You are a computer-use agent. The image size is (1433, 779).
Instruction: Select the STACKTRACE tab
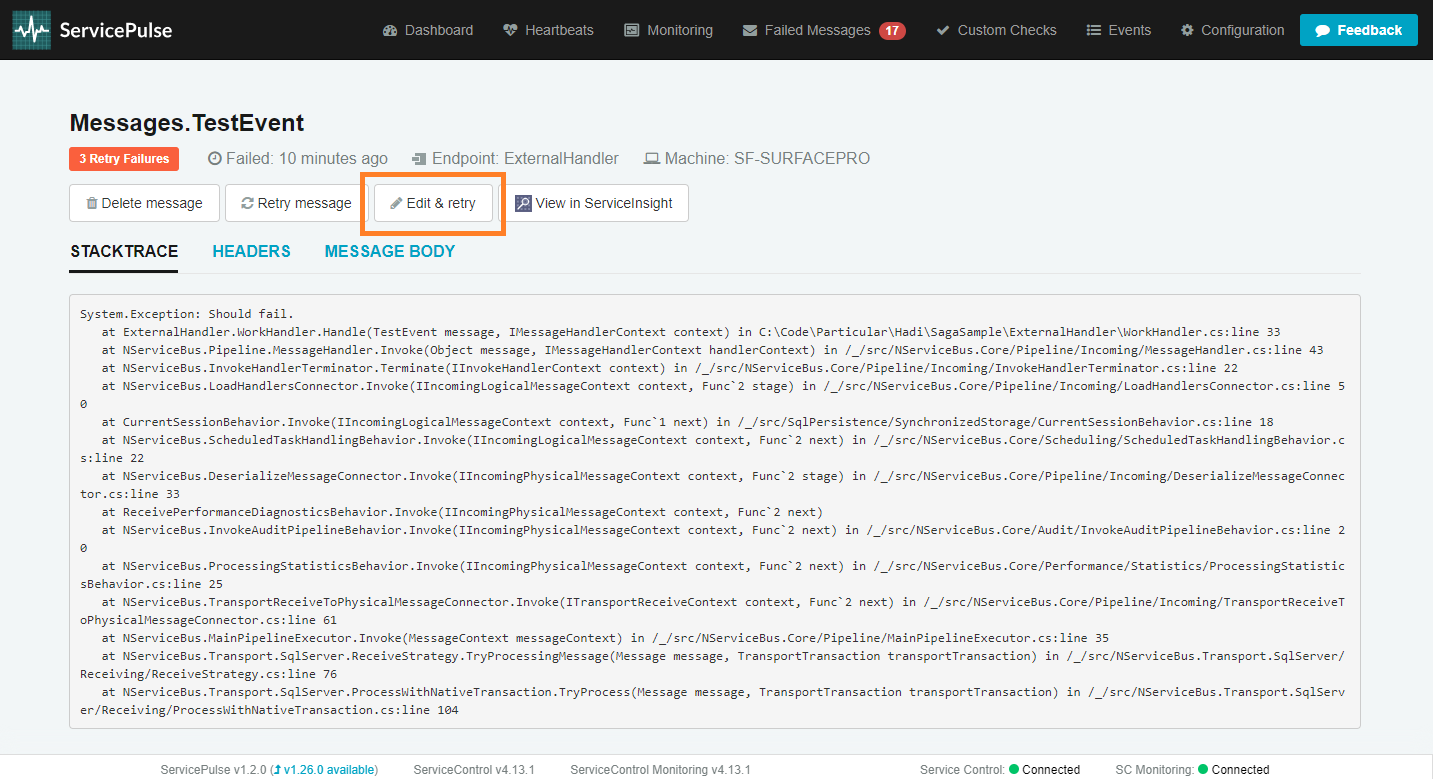[x=124, y=252]
